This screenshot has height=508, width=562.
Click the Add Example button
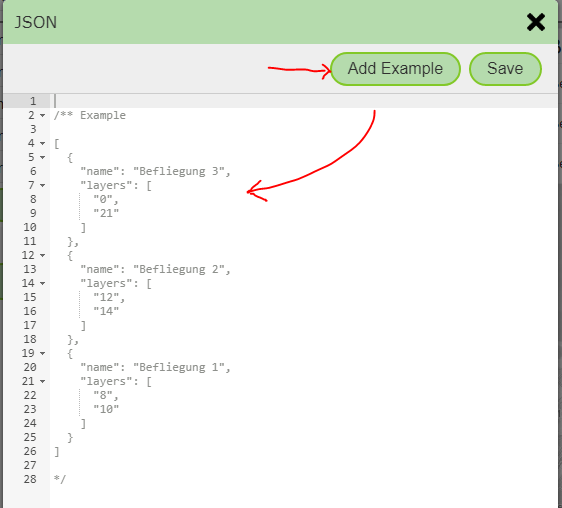point(395,69)
